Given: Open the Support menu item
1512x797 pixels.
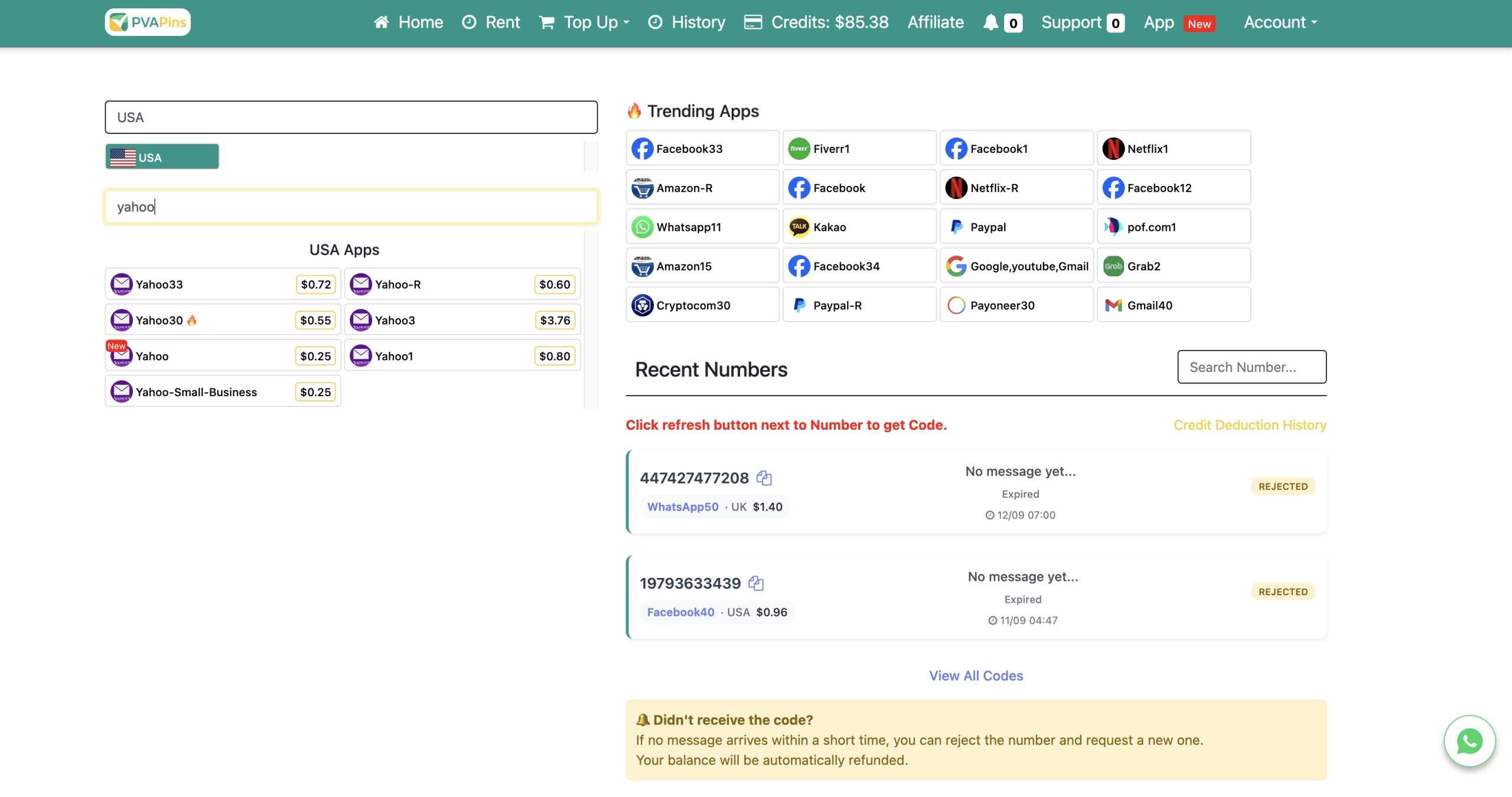Looking at the screenshot, I should pyautogui.click(x=1082, y=22).
